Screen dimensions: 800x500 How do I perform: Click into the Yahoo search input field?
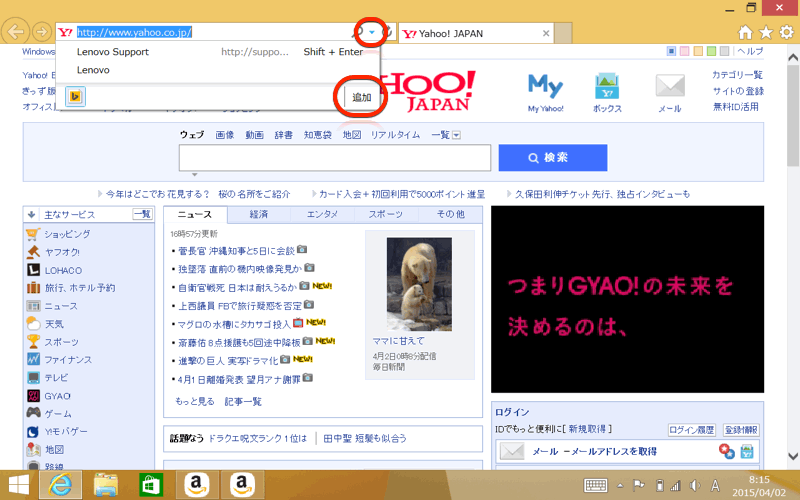334,158
